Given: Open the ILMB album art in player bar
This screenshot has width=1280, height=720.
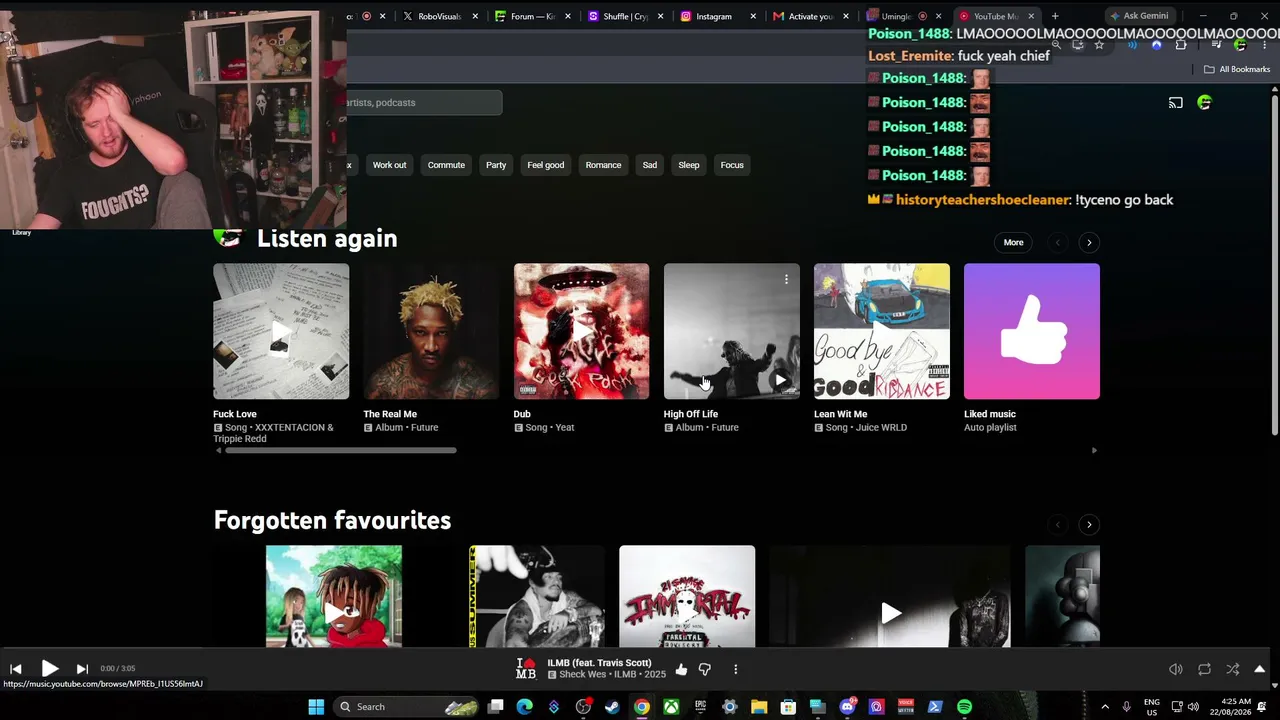Looking at the screenshot, I should coord(526,669).
